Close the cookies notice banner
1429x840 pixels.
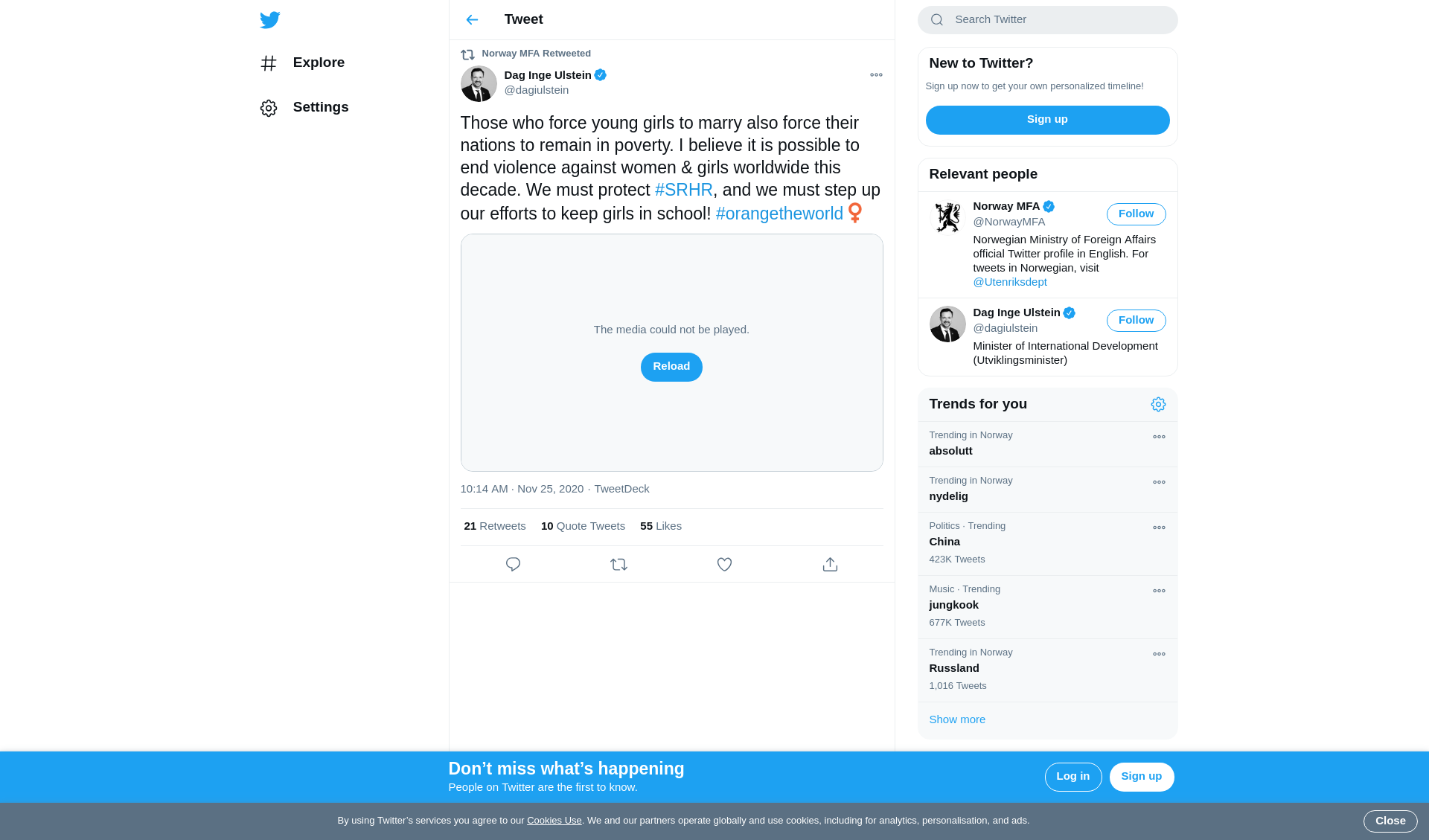pos(1390,821)
